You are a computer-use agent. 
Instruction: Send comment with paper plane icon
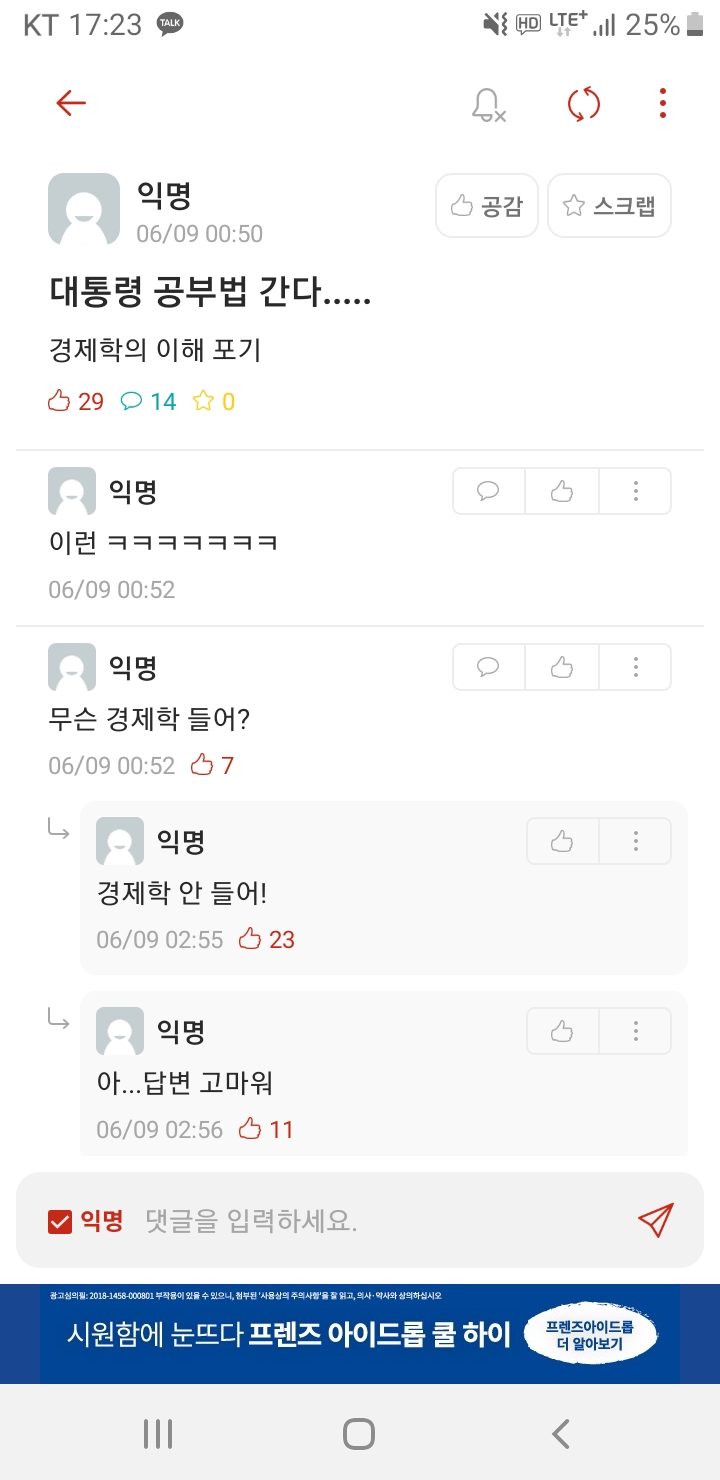[x=655, y=1220]
